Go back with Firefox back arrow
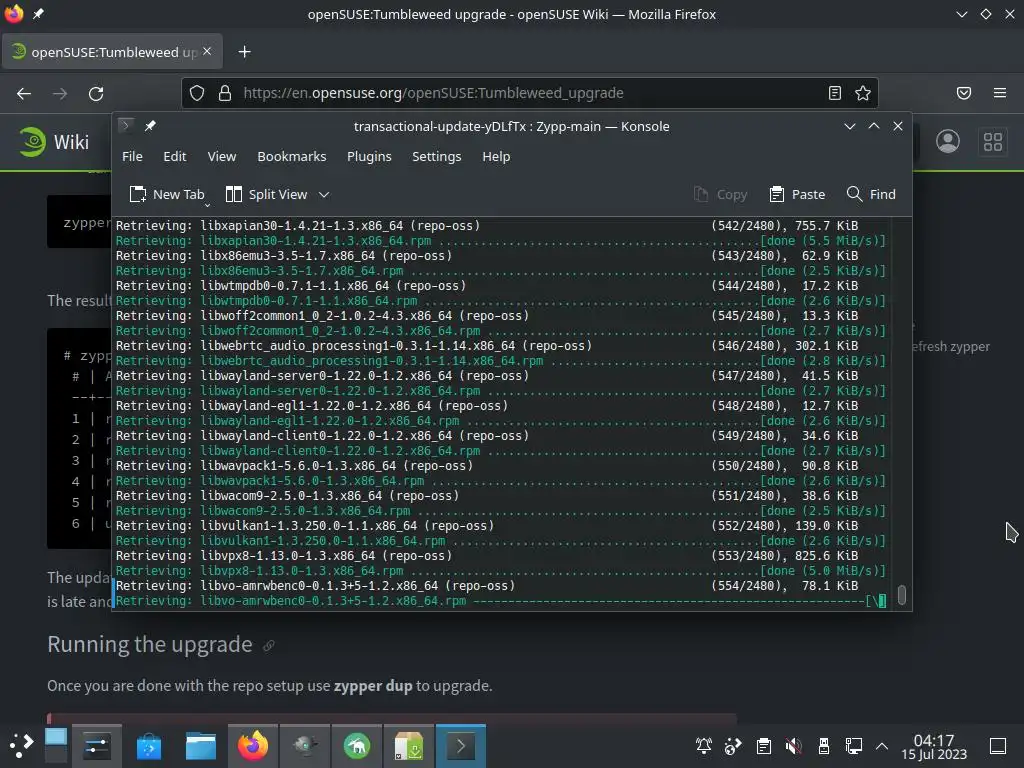This screenshot has width=1024, height=768. tap(24, 93)
